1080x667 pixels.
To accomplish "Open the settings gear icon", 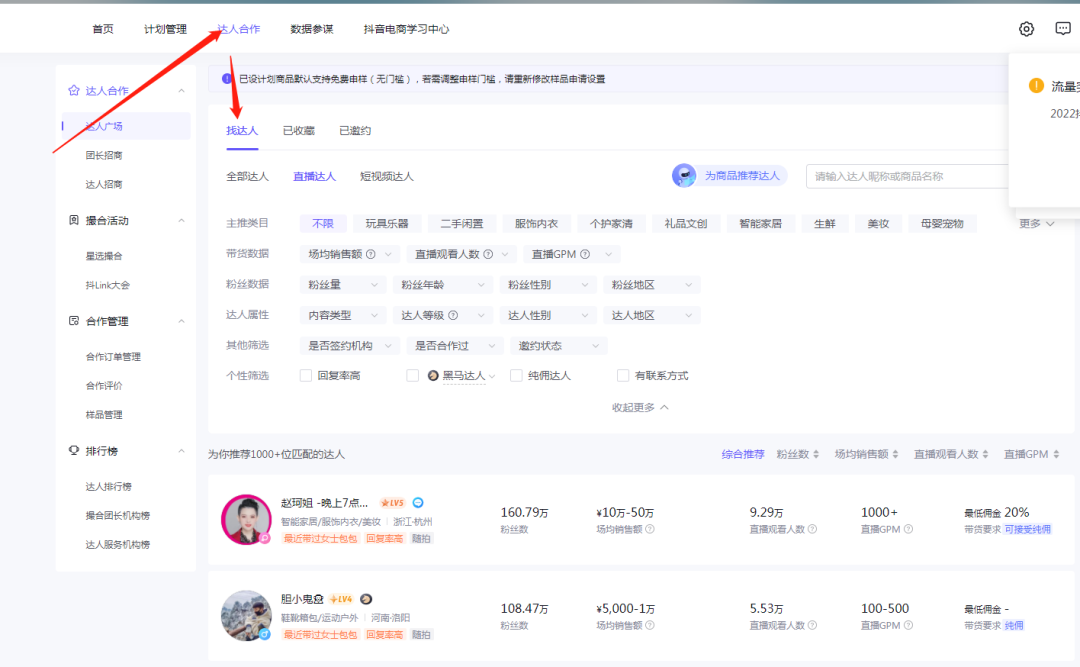I will tap(1026, 29).
